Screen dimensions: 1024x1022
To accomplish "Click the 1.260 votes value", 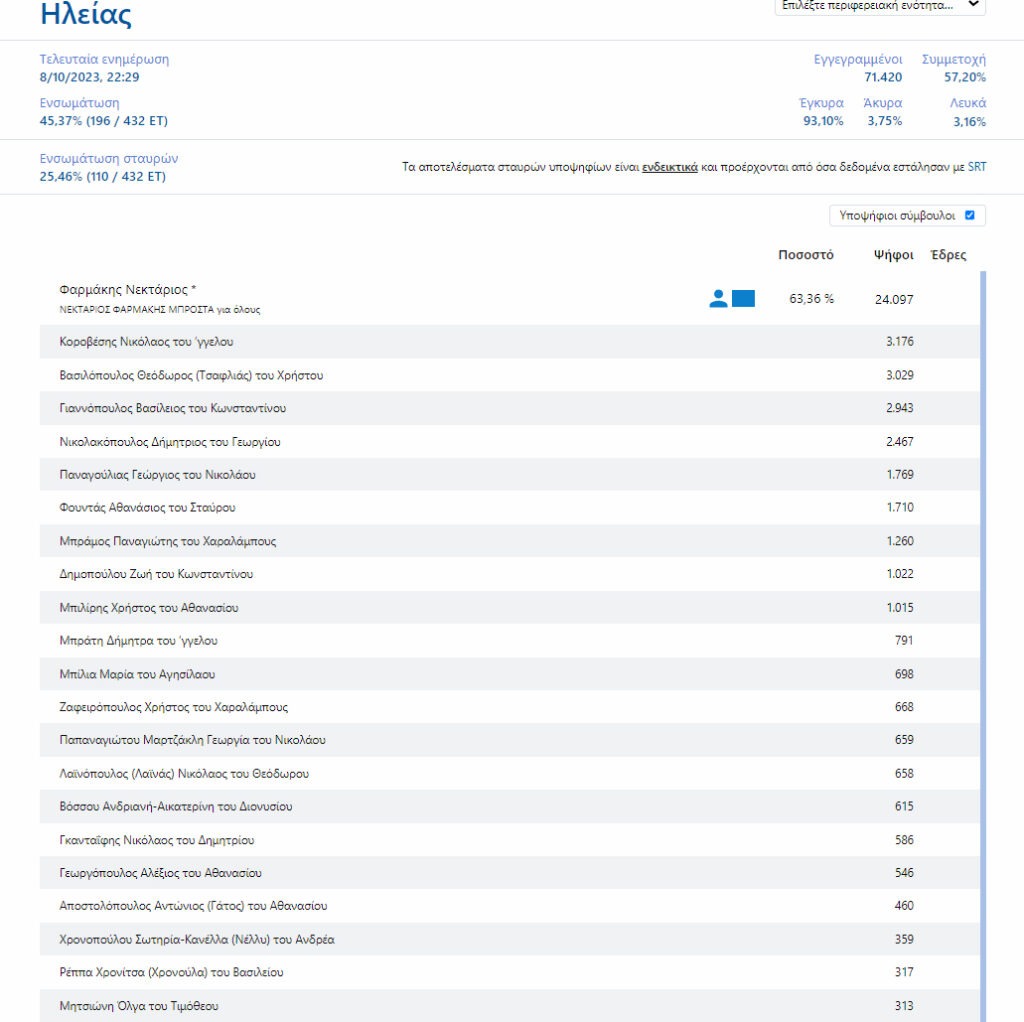I will tap(900, 541).
